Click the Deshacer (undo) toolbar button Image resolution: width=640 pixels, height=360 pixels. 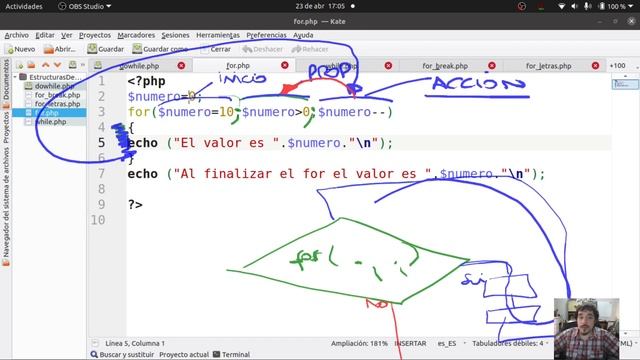point(262,49)
